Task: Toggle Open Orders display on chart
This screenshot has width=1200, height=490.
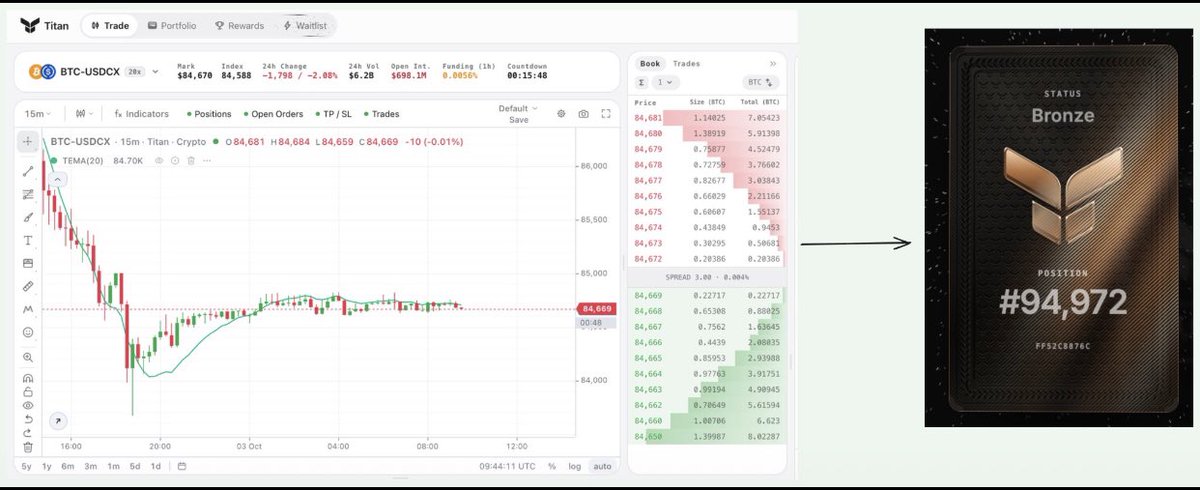Action: pos(272,114)
